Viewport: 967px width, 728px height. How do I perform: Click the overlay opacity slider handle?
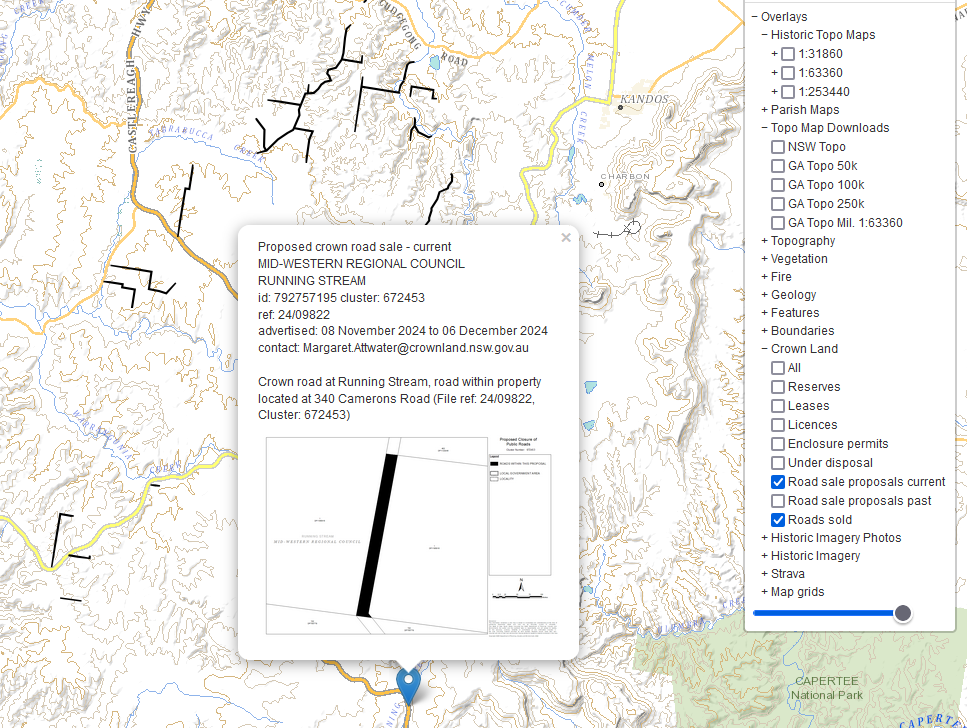tap(902, 613)
